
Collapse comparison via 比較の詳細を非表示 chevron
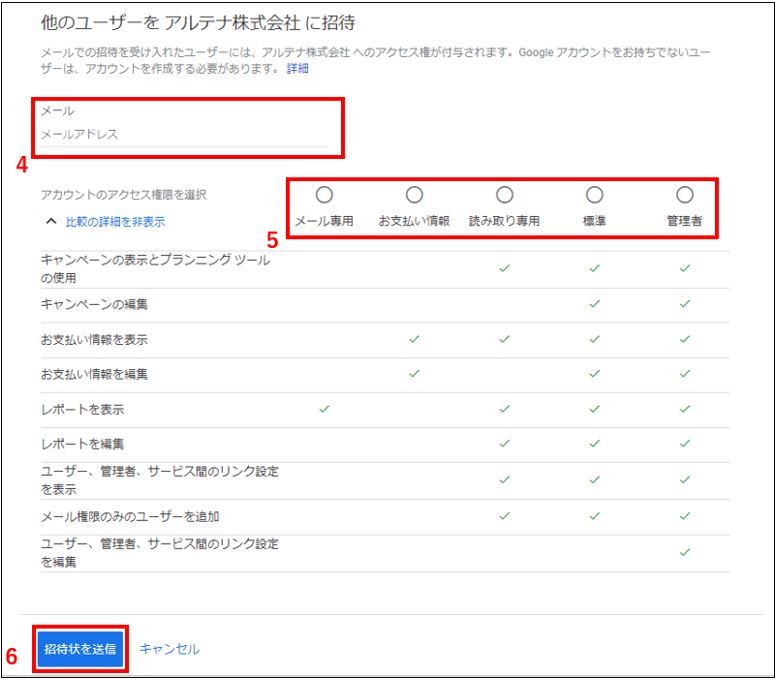[51, 221]
